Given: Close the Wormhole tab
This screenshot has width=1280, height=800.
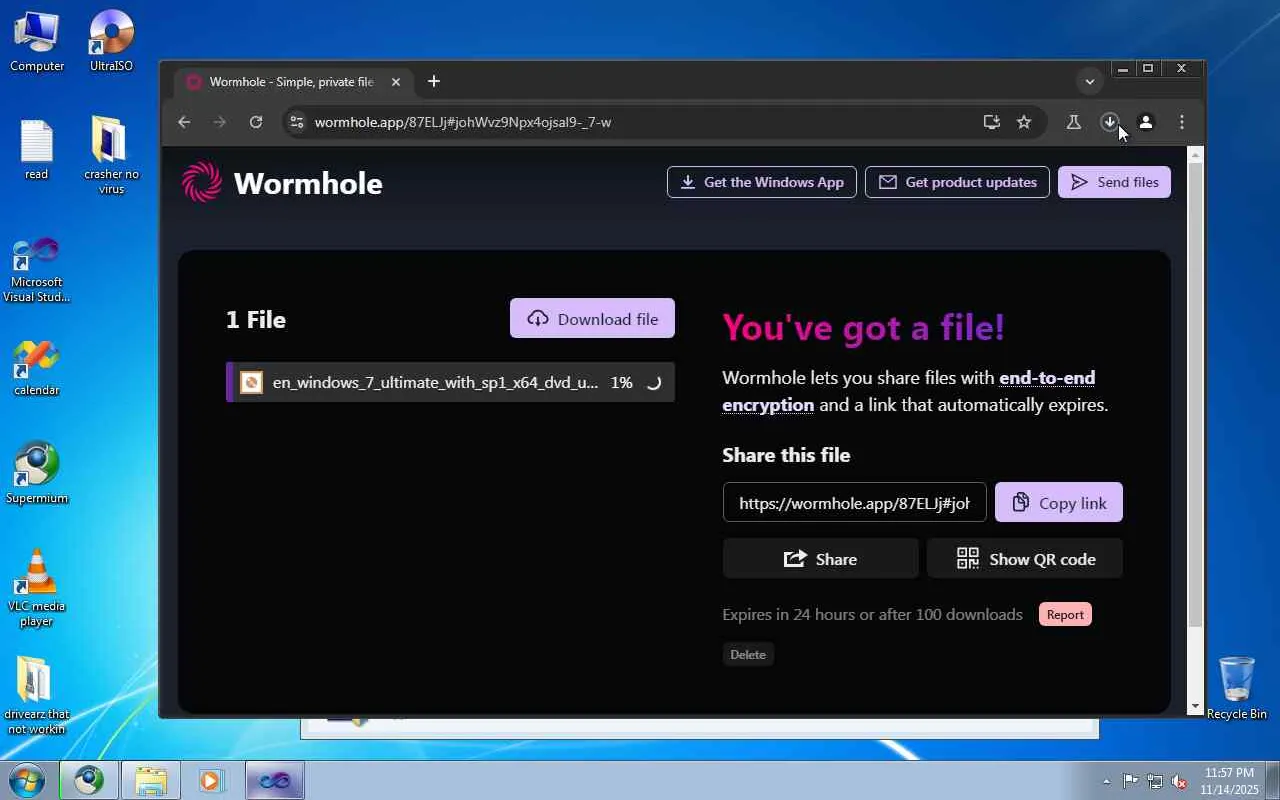Looking at the screenshot, I should point(396,82).
